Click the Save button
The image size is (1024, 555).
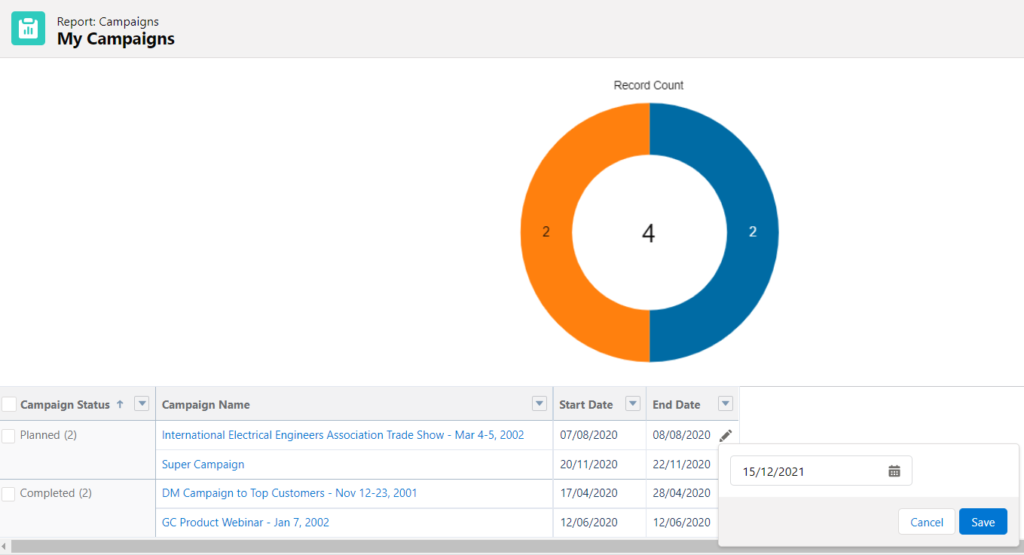click(x=982, y=522)
